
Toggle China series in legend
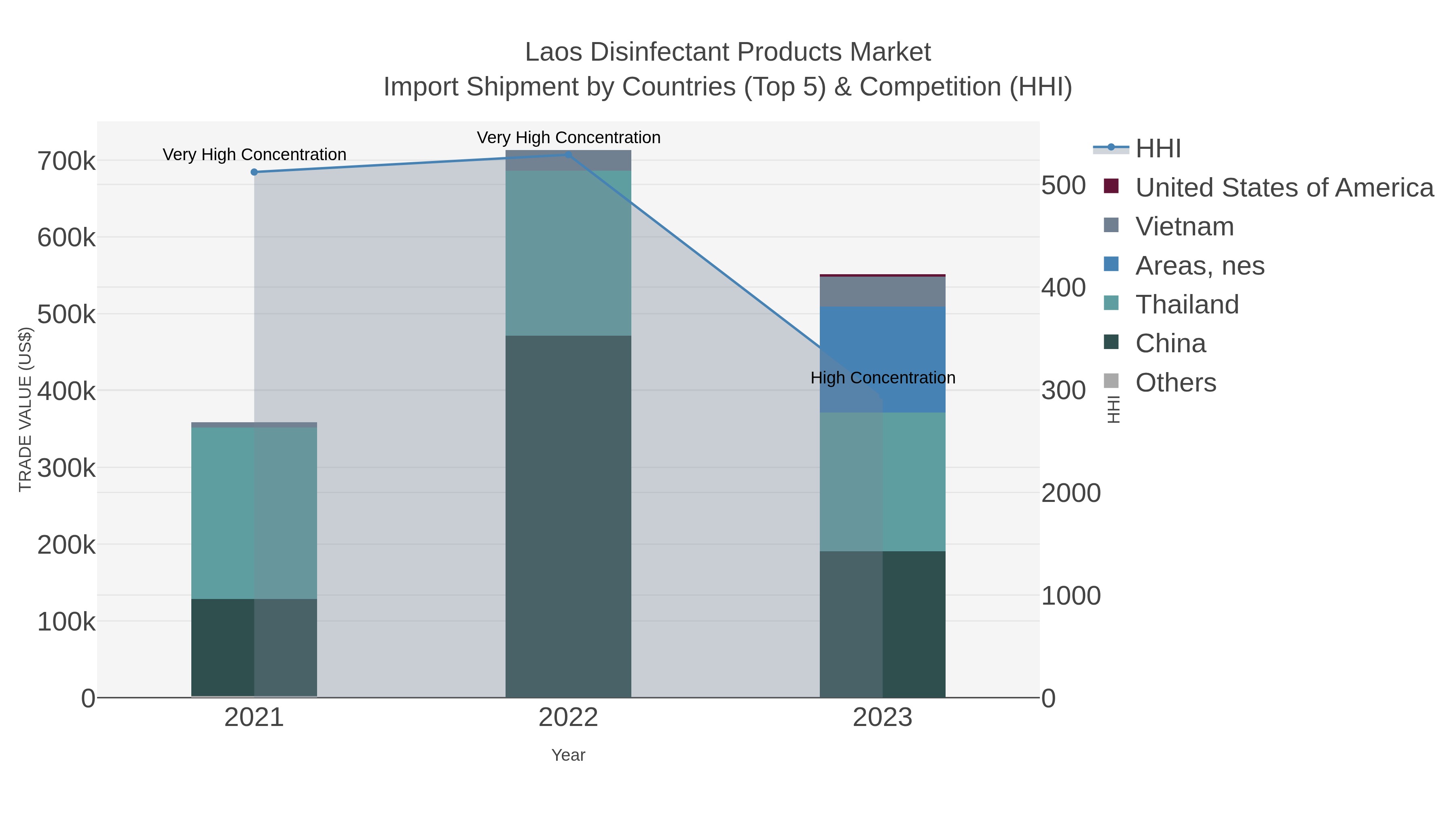coord(1155,343)
